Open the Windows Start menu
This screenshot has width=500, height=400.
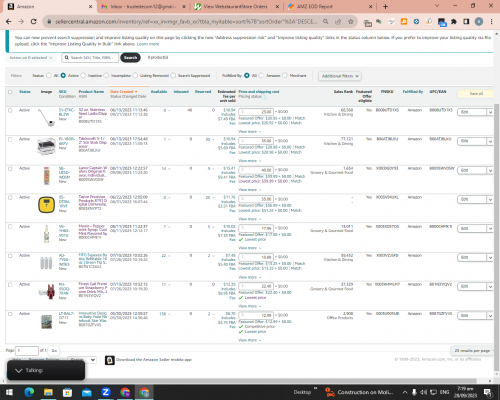click(9, 392)
